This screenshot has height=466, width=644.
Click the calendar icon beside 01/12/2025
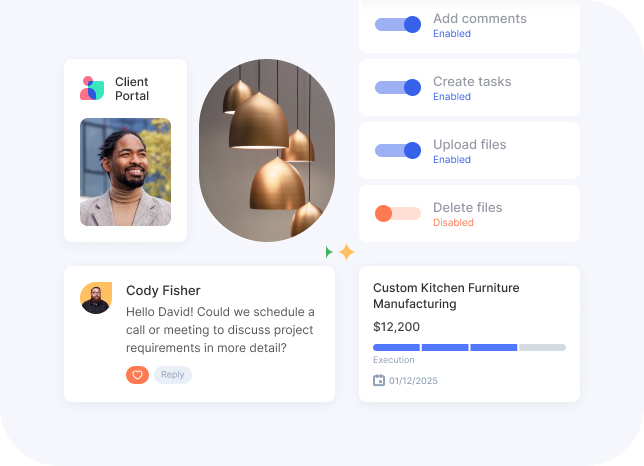[x=379, y=381]
